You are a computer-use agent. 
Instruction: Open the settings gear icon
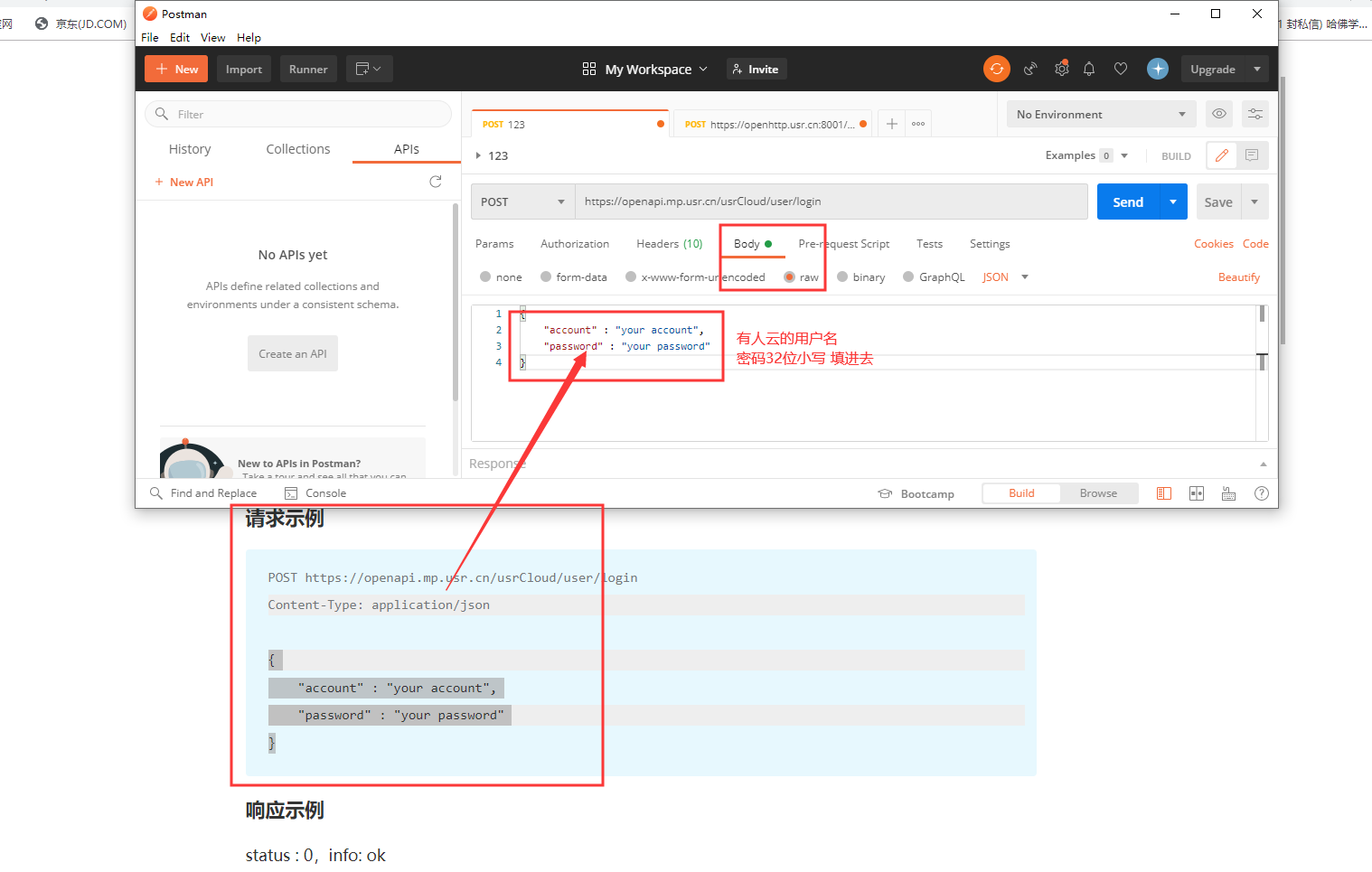click(1061, 69)
